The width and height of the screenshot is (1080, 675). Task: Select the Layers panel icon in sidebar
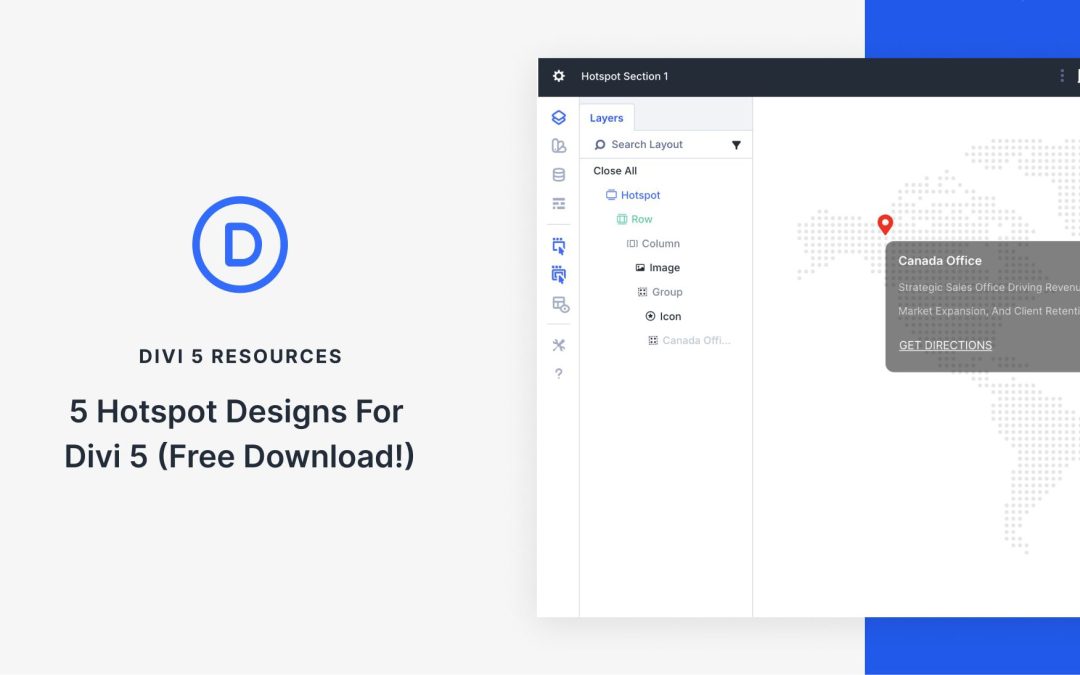point(559,117)
